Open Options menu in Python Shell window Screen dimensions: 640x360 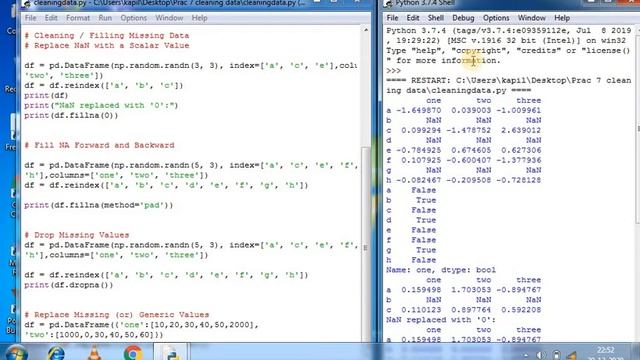tap(496, 18)
